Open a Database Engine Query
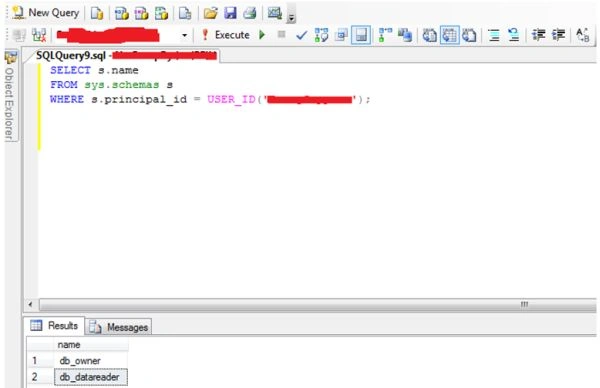600x388 pixels. pos(97,13)
